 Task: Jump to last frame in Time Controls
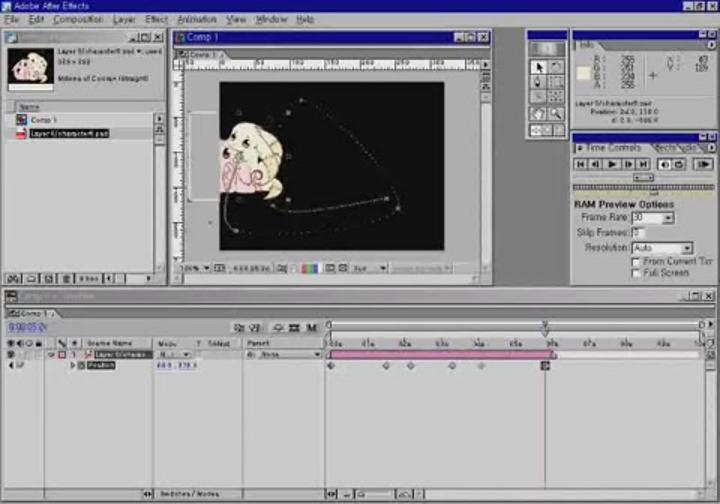click(643, 164)
